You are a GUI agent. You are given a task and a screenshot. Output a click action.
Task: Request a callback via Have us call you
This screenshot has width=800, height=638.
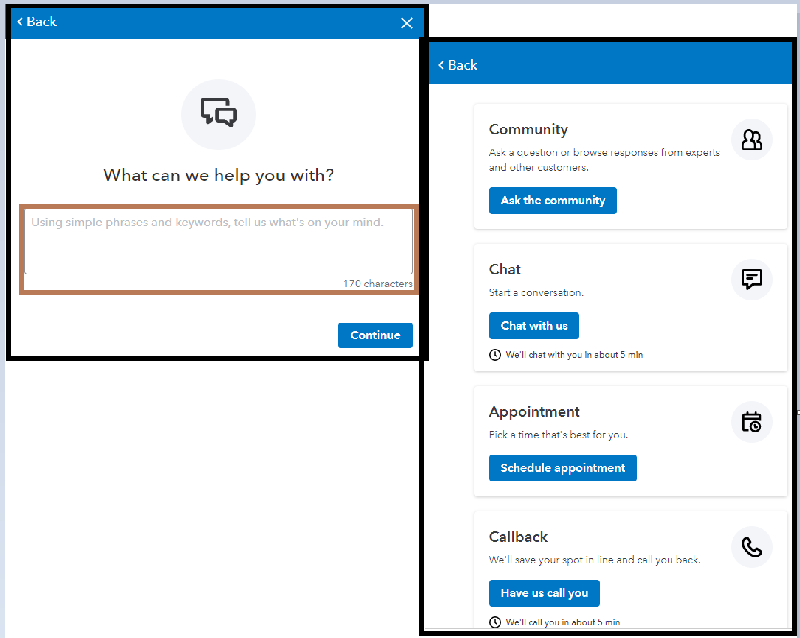544,593
